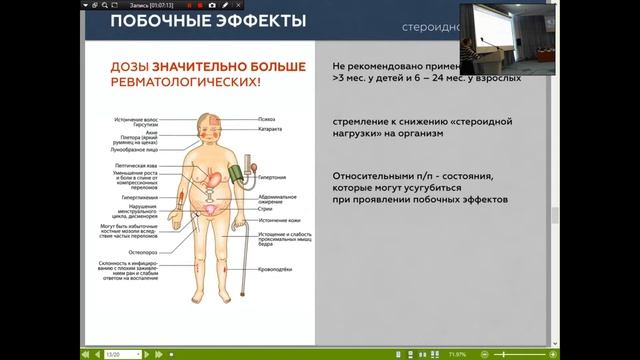
Task: Pause the screen recording
Action: 189,5
